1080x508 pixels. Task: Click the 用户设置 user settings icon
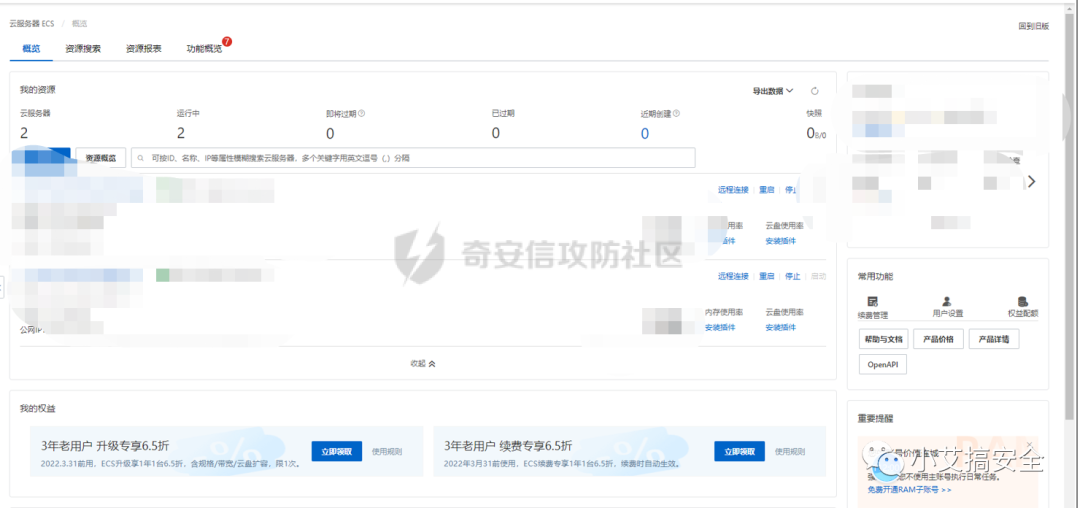[947, 301]
